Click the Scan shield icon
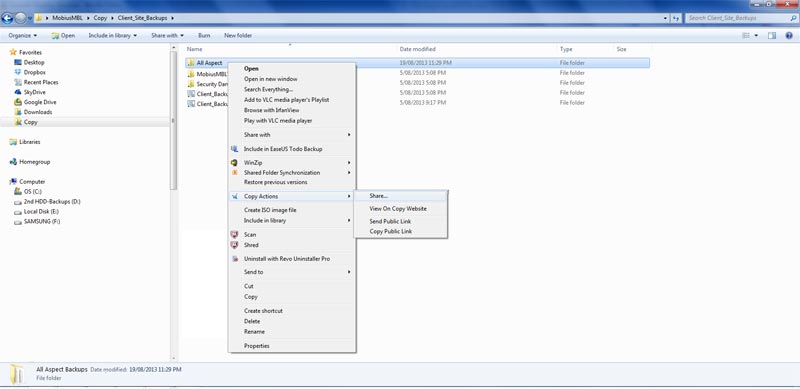 pyautogui.click(x=235, y=234)
